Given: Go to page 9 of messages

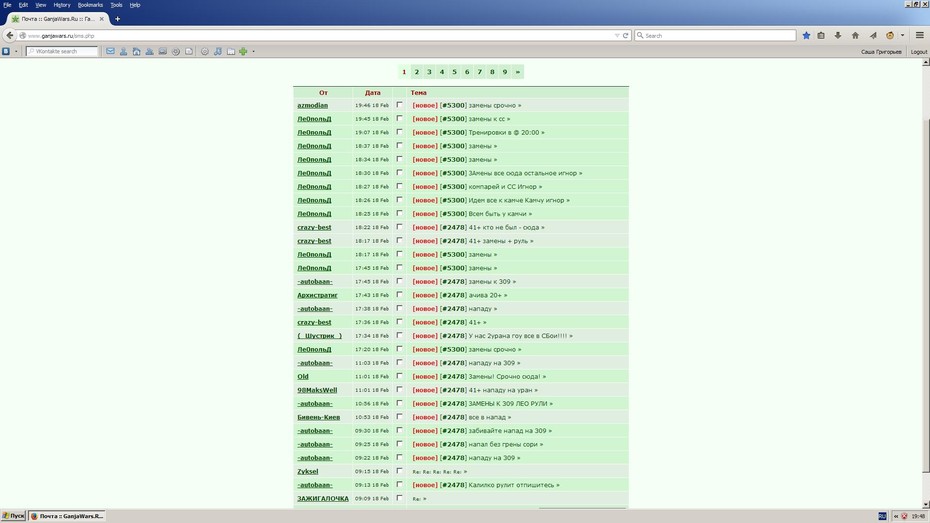Looking at the screenshot, I should 505,72.
